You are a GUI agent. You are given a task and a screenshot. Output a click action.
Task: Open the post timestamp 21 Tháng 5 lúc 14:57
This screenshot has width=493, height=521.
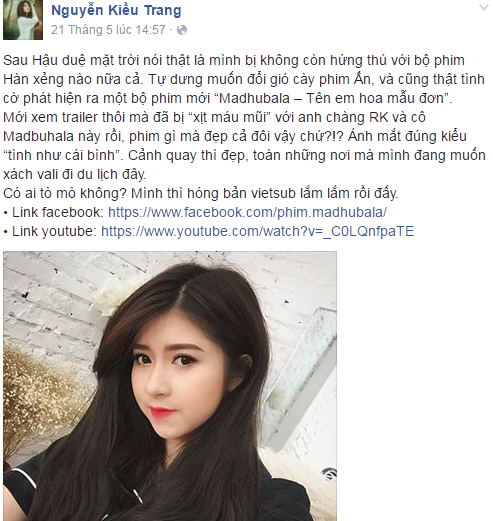click(108, 30)
